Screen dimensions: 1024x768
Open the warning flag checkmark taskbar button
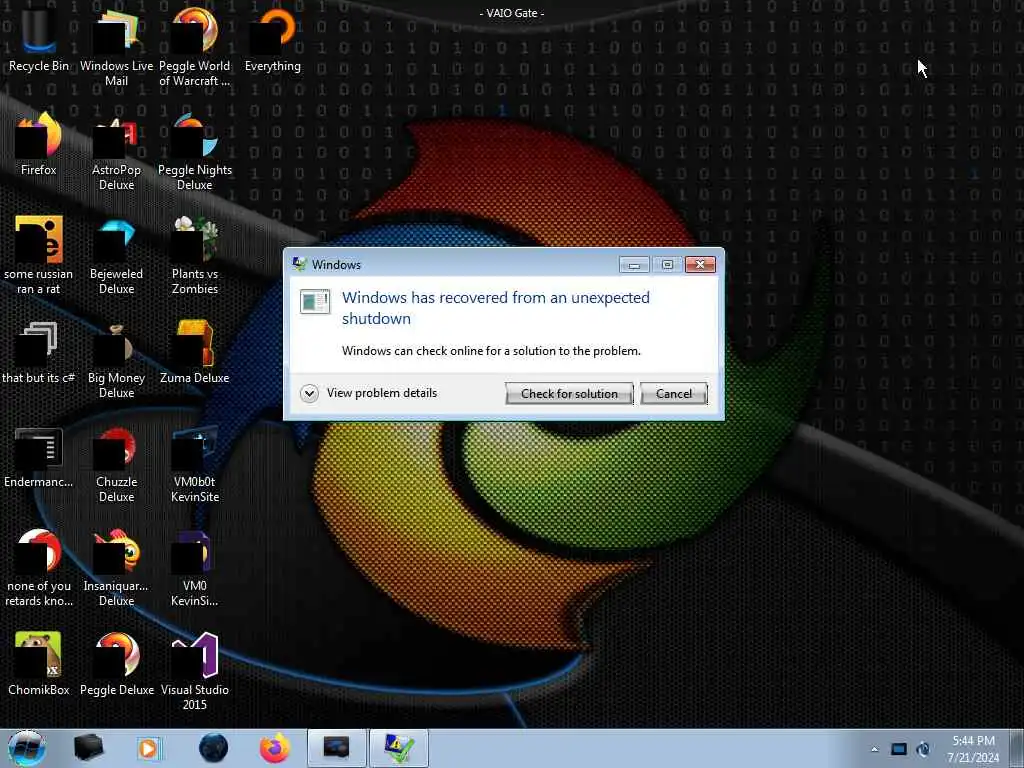point(399,748)
